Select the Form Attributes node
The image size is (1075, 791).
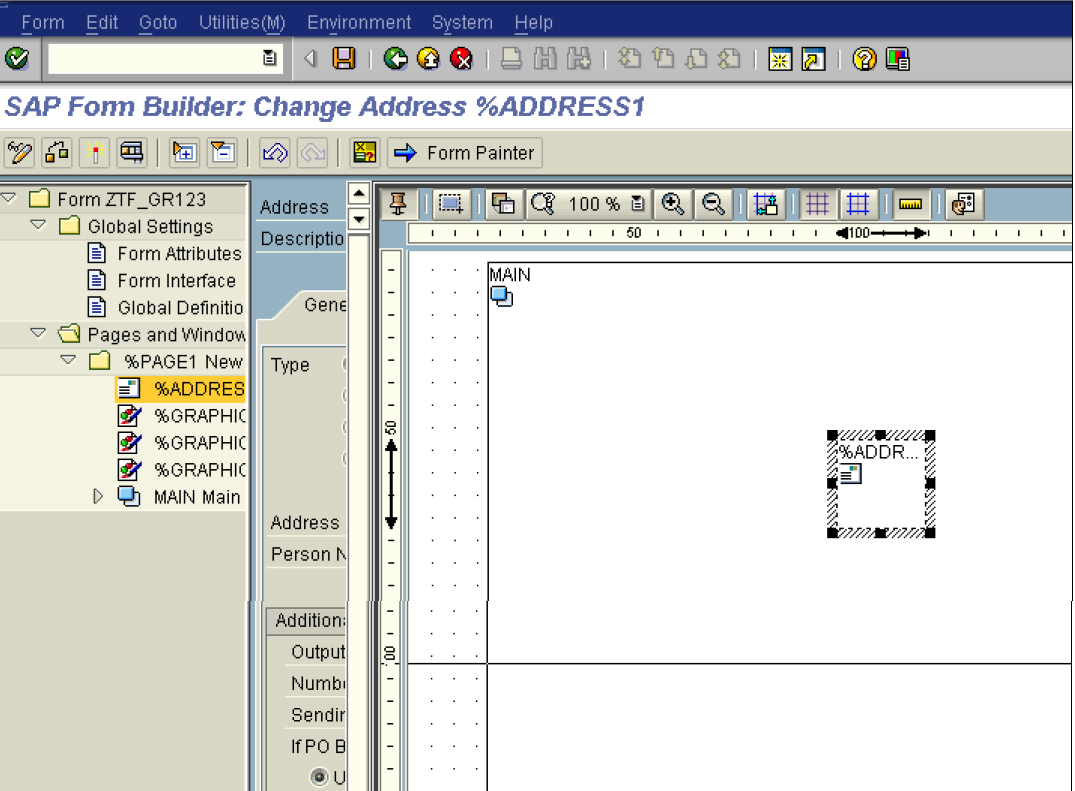point(179,254)
